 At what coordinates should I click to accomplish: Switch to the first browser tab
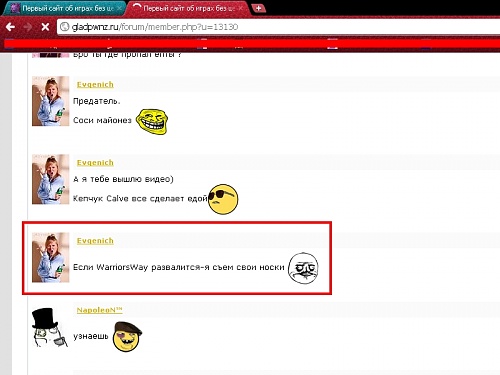point(65,8)
